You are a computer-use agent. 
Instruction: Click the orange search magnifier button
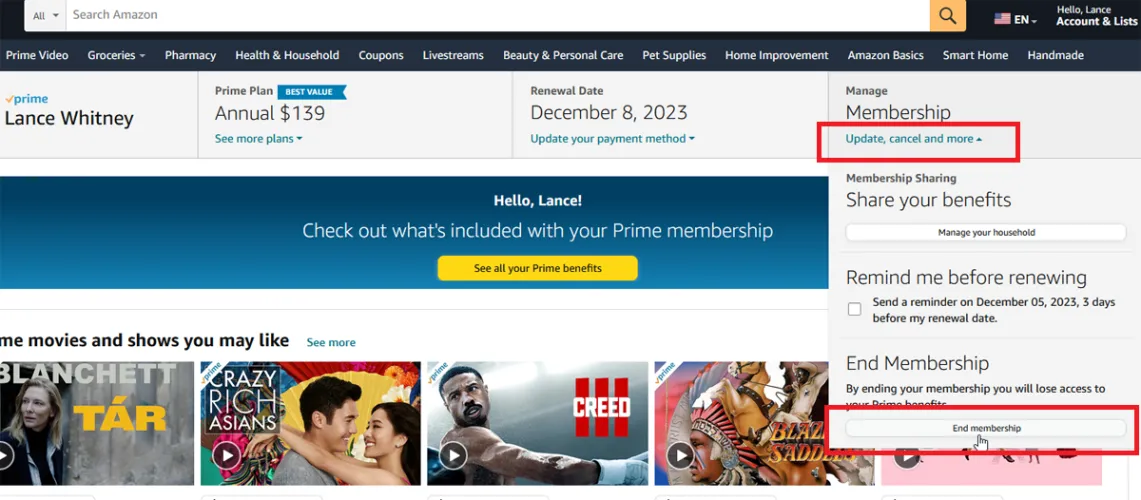pyautogui.click(x=947, y=15)
